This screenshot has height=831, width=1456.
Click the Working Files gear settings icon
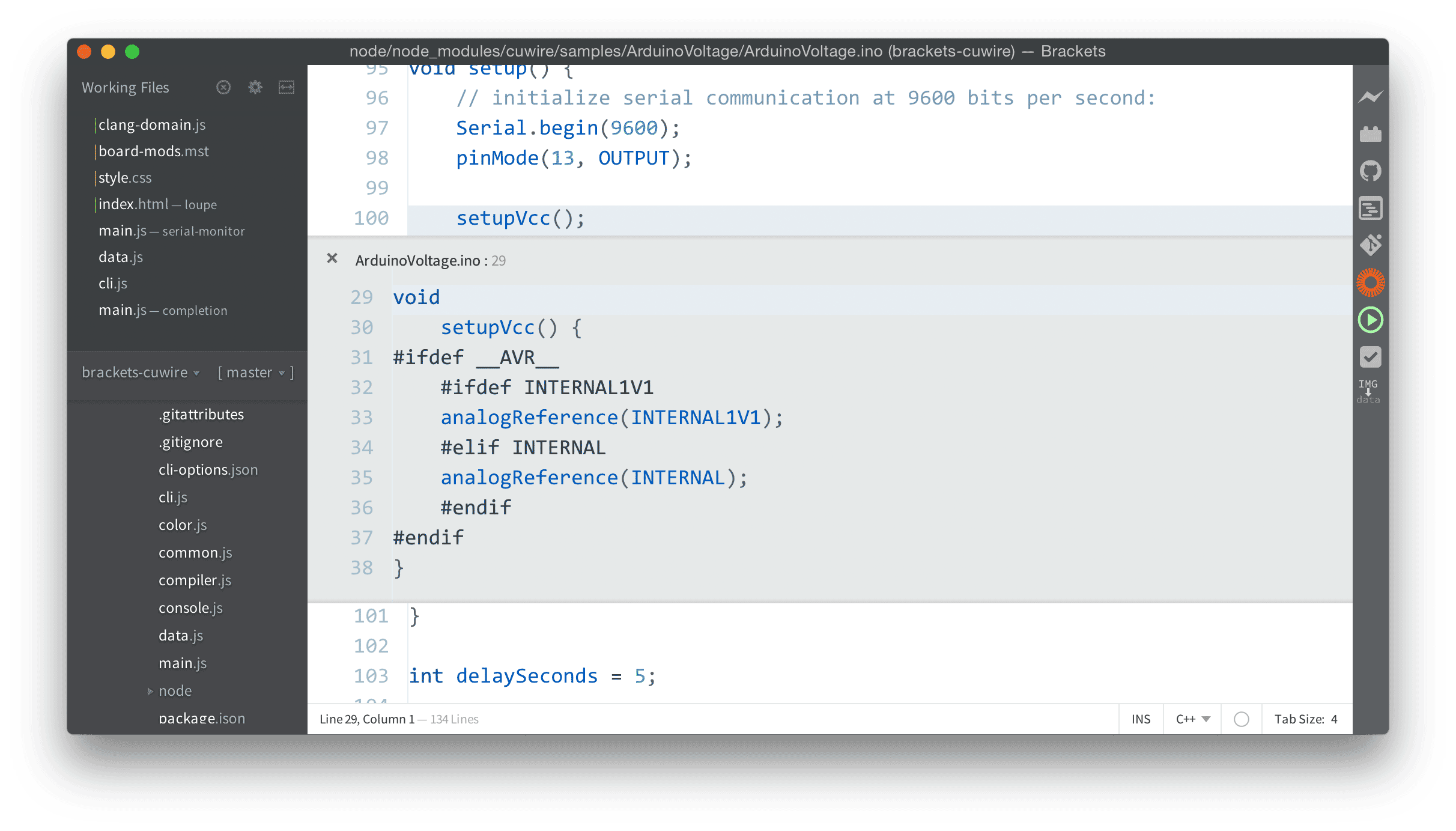click(255, 88)
